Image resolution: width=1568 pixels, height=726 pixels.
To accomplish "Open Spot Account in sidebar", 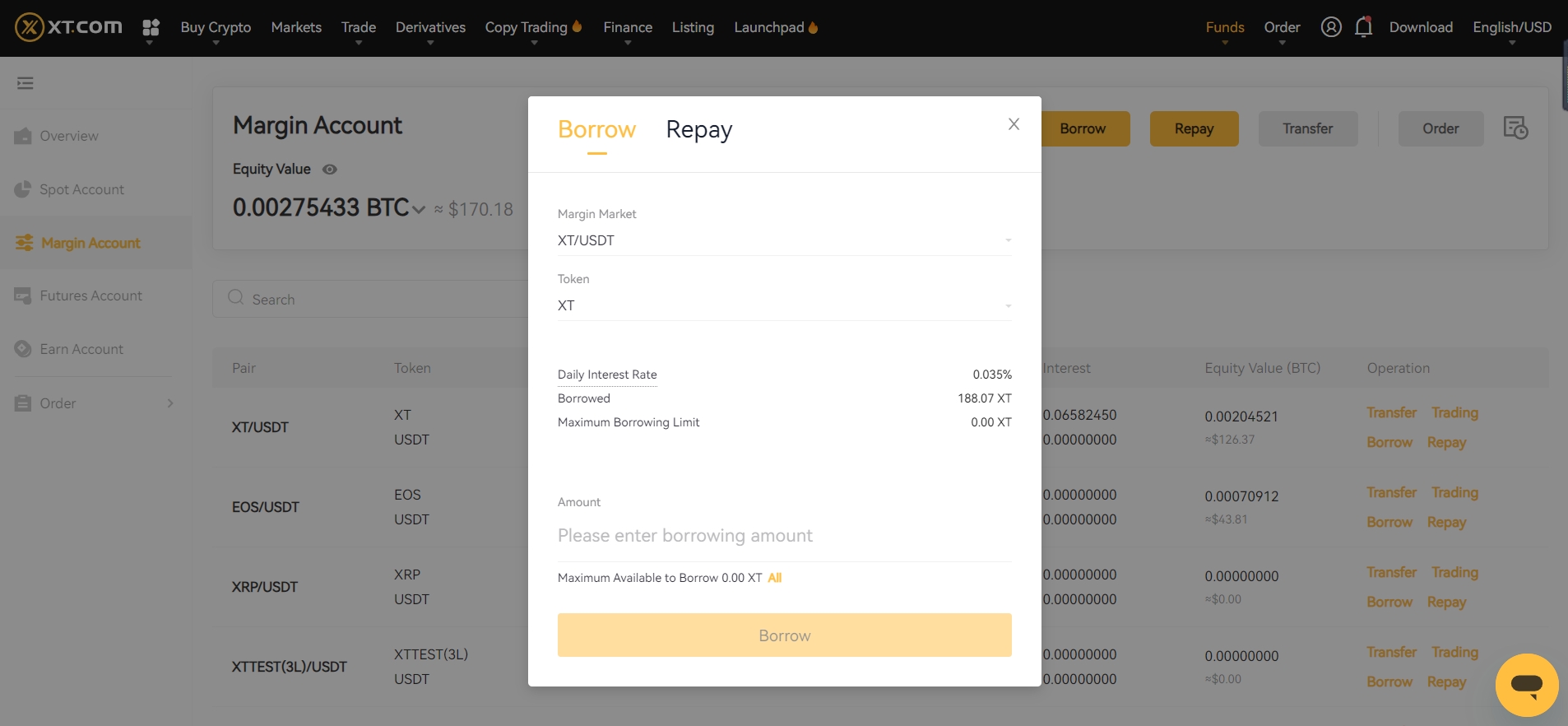I will tap(81, 189).
